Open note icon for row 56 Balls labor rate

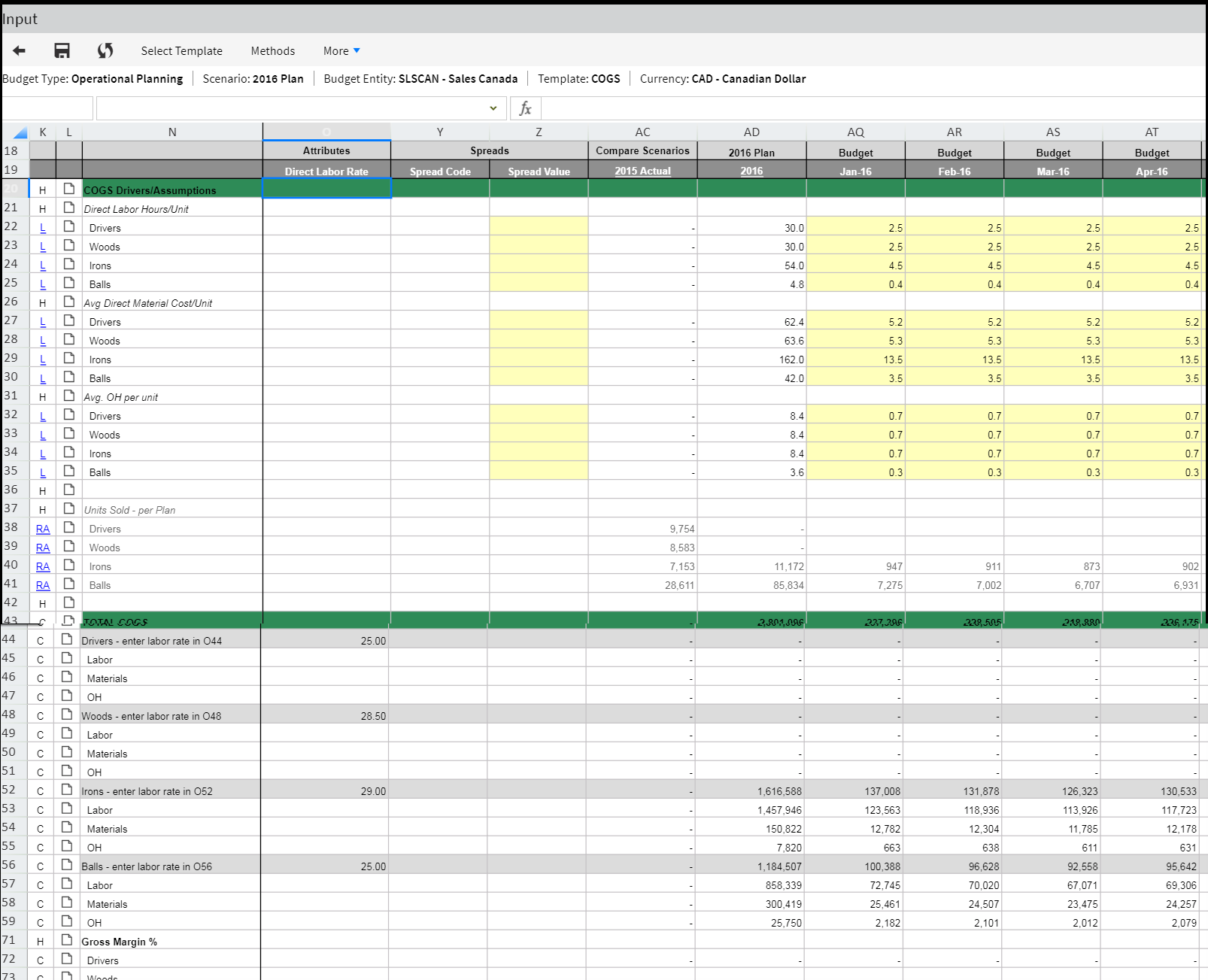67,865
